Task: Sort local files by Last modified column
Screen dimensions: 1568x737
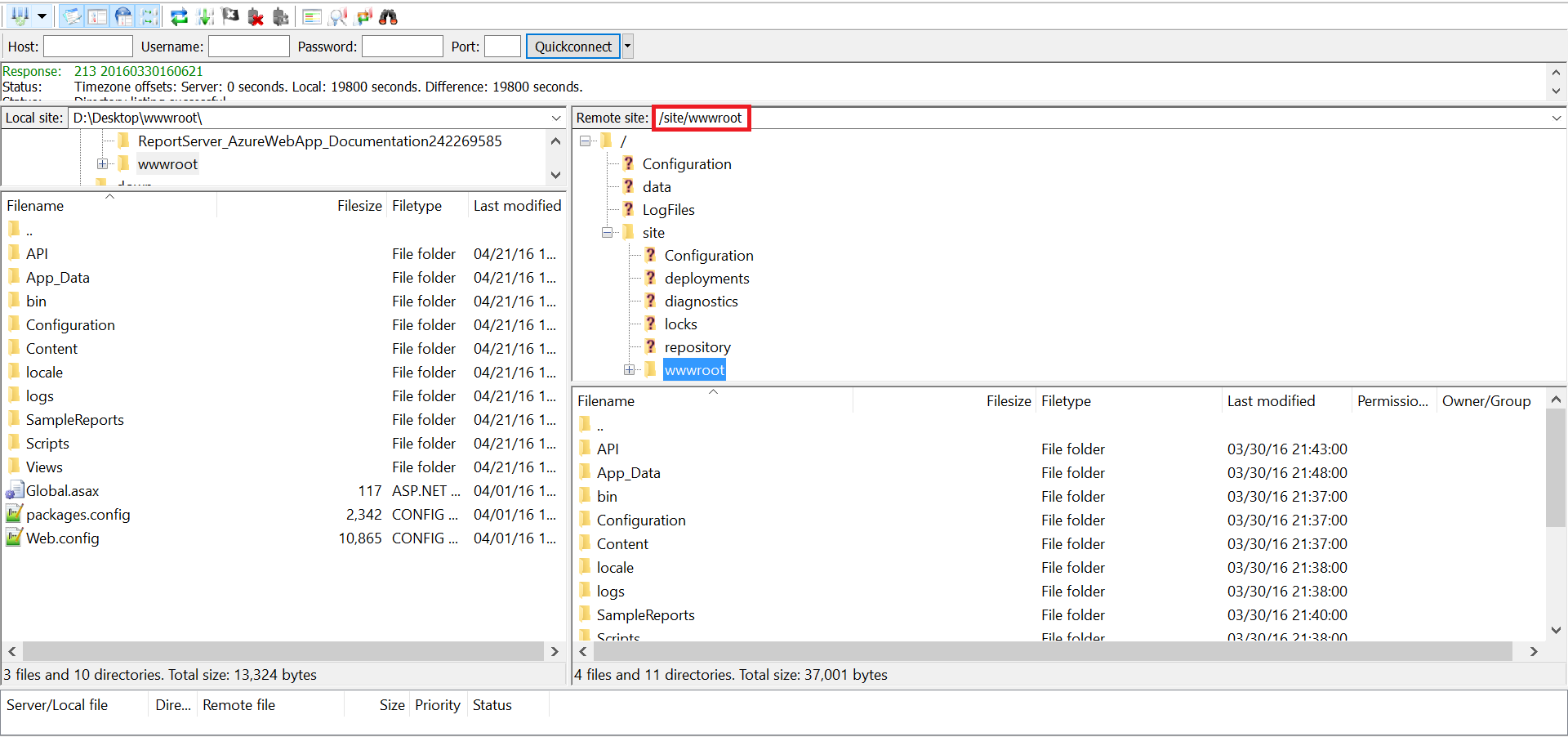Action: coord(517,206)
